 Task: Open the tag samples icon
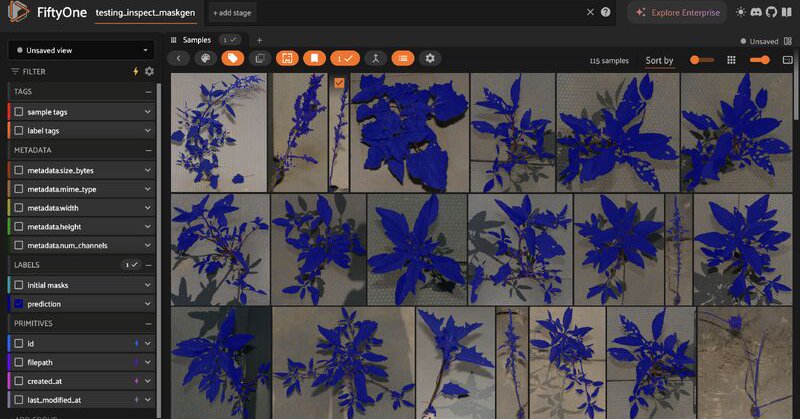233,58
